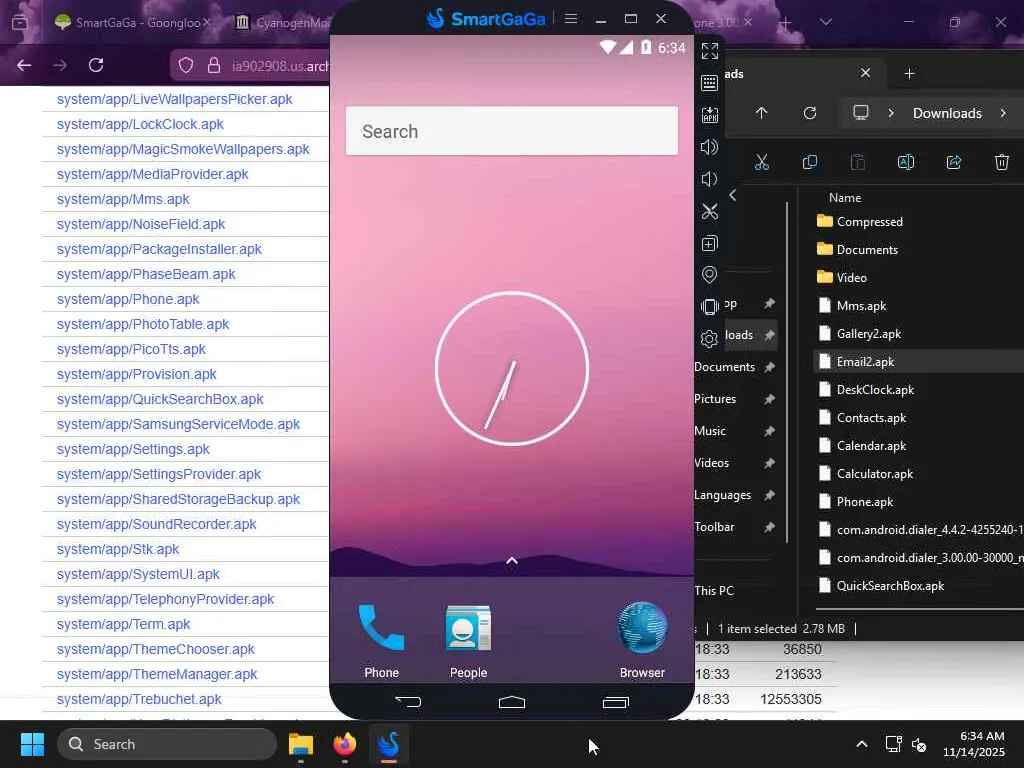Close the current File Explorer tab
Viewport: 1024px width, 768px height.
point(865,72)
